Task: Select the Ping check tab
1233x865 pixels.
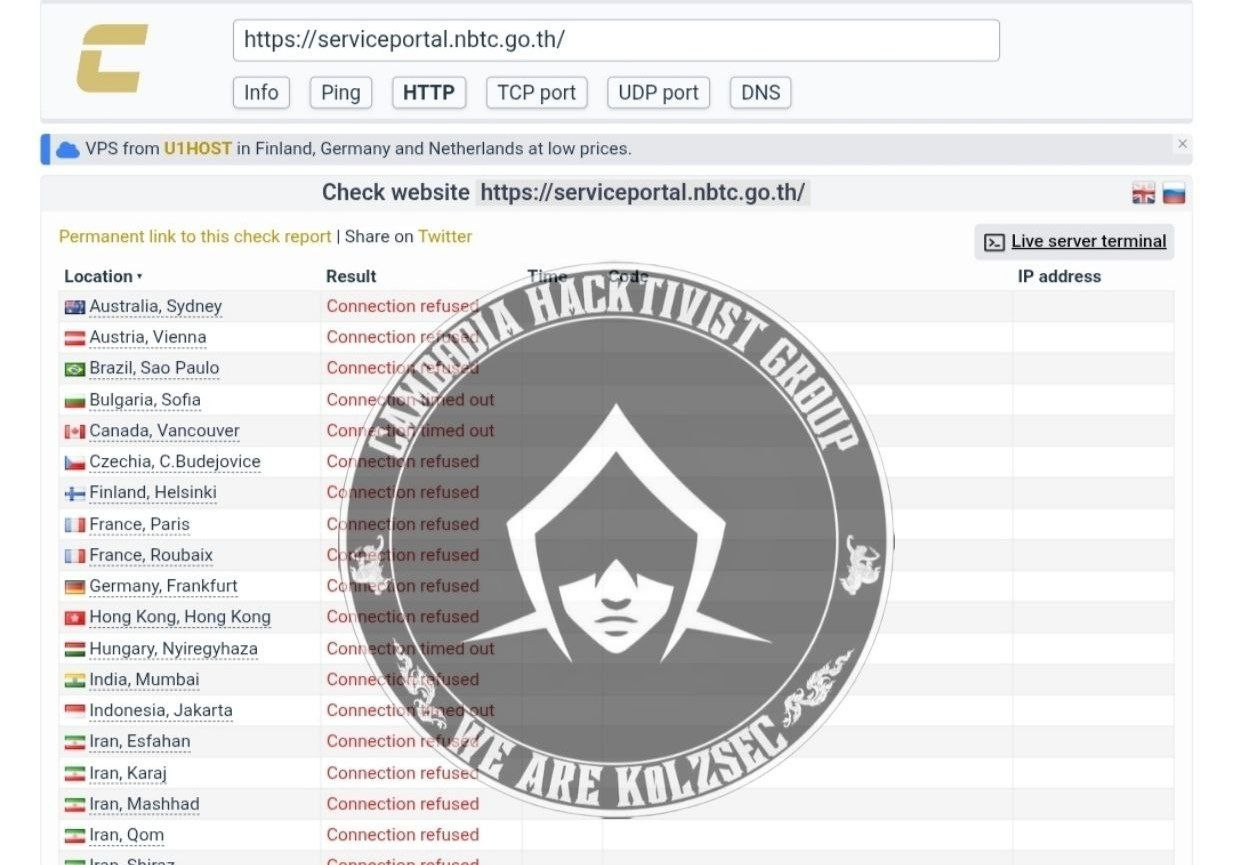Action: (340, 93)
